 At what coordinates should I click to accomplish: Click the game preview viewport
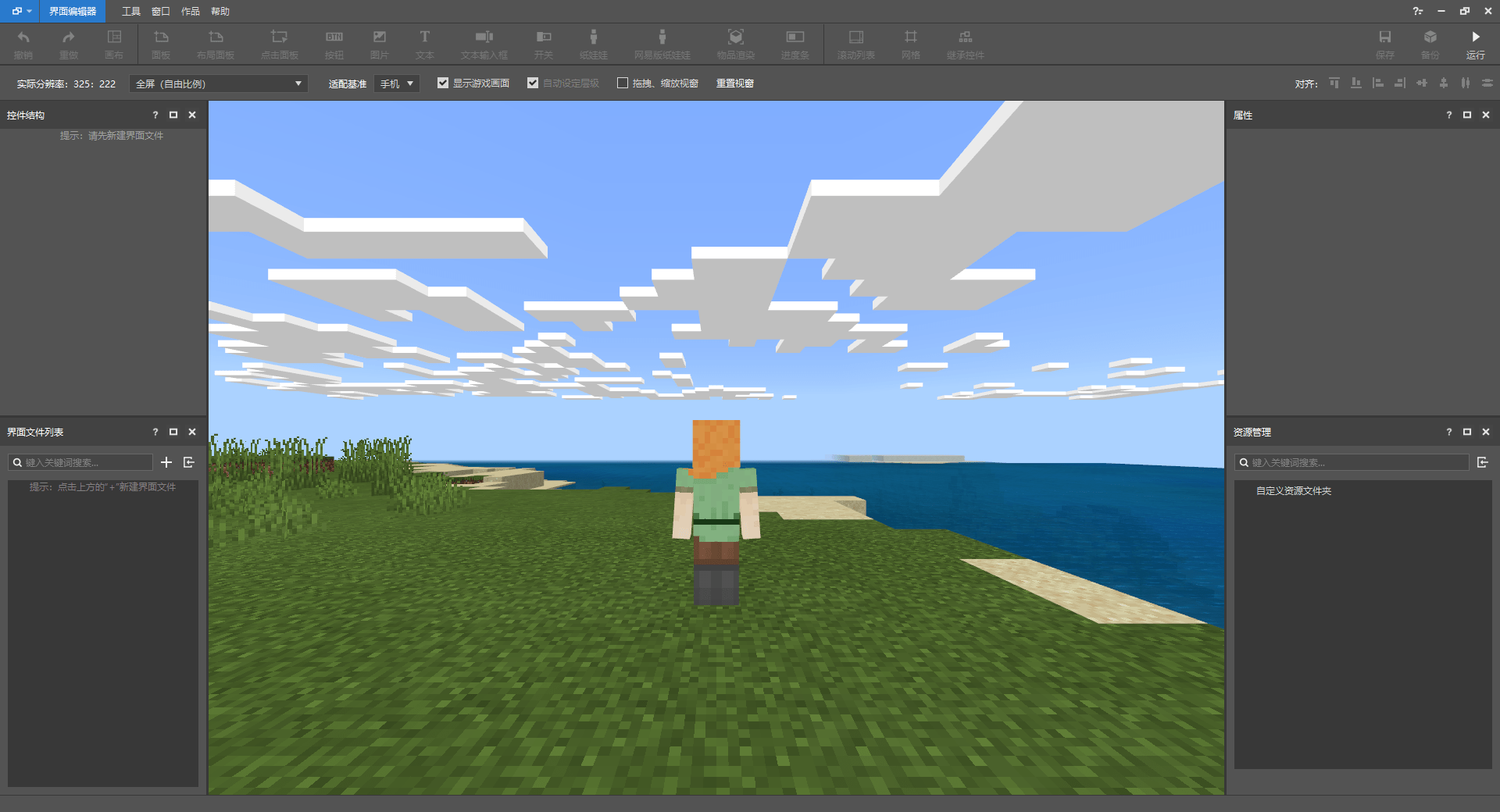[716, 447]
